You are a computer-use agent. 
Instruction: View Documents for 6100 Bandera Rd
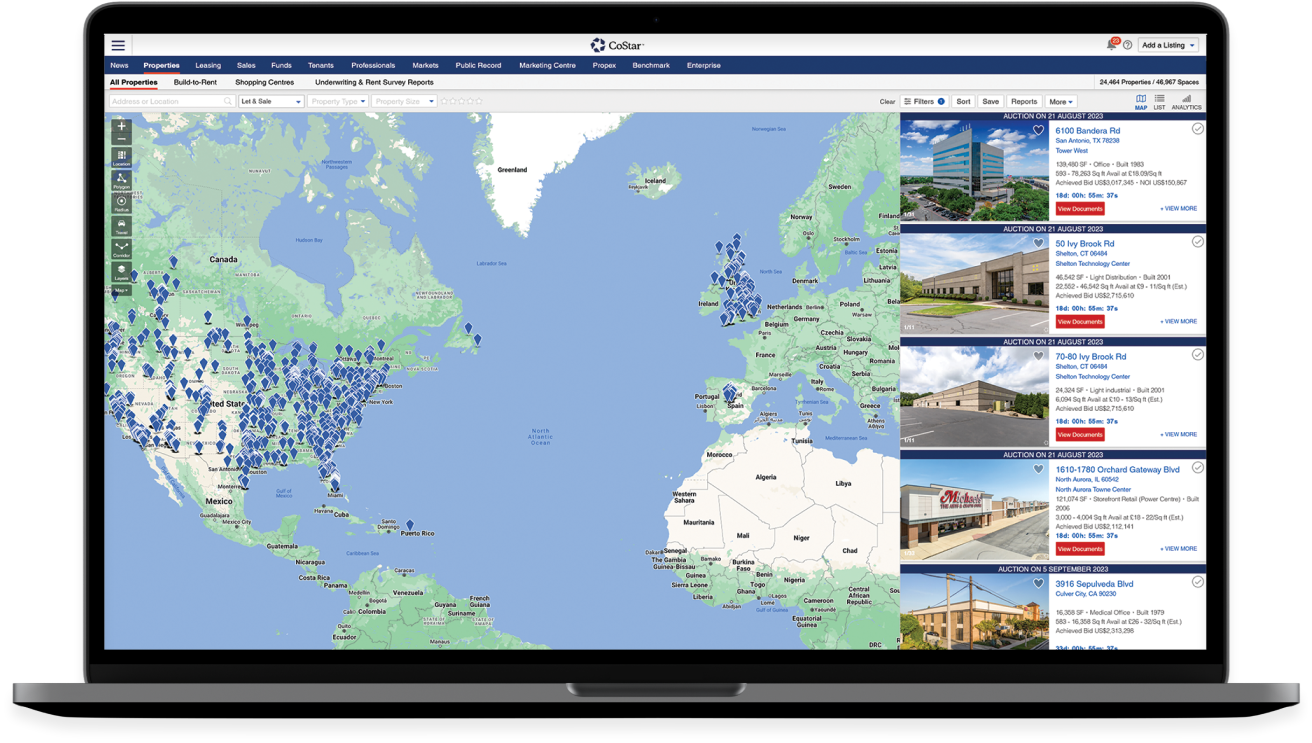tap(1080, 209)
